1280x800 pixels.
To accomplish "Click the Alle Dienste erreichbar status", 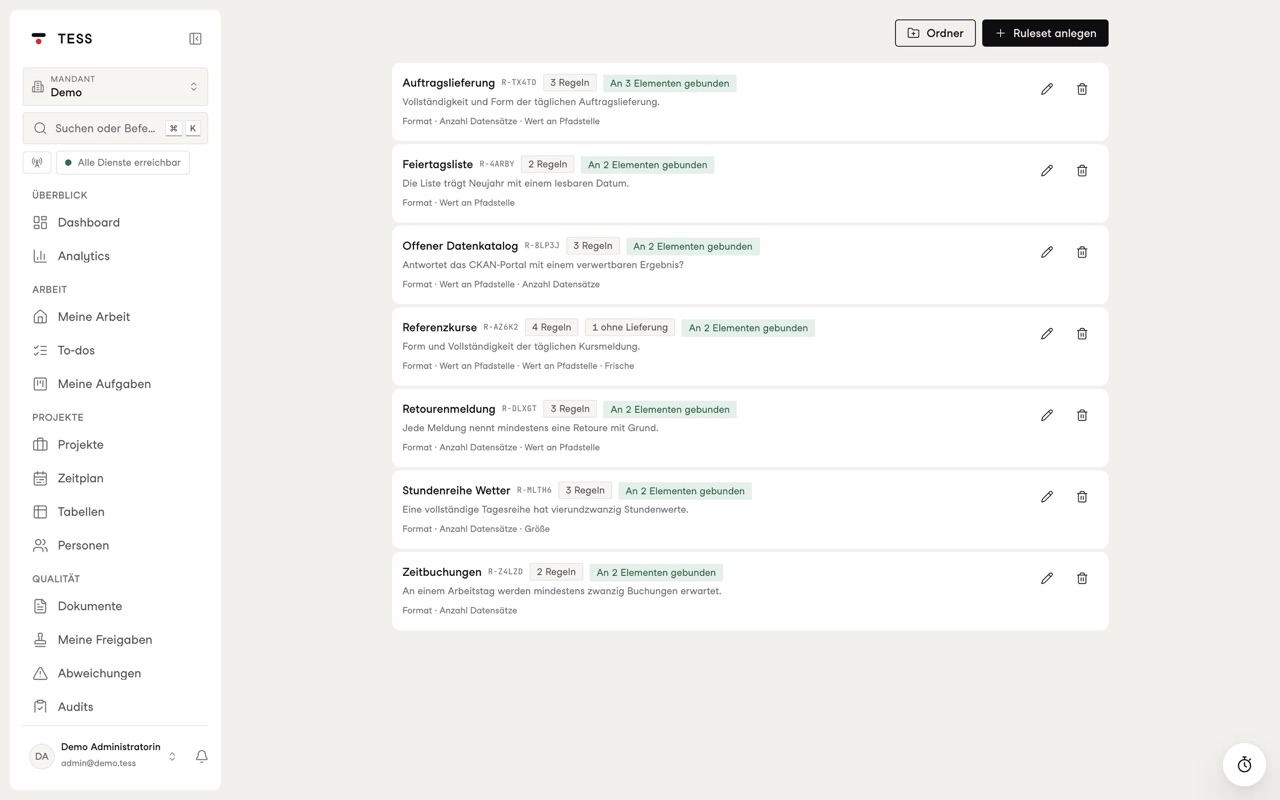I will click(x=123, y=163).
